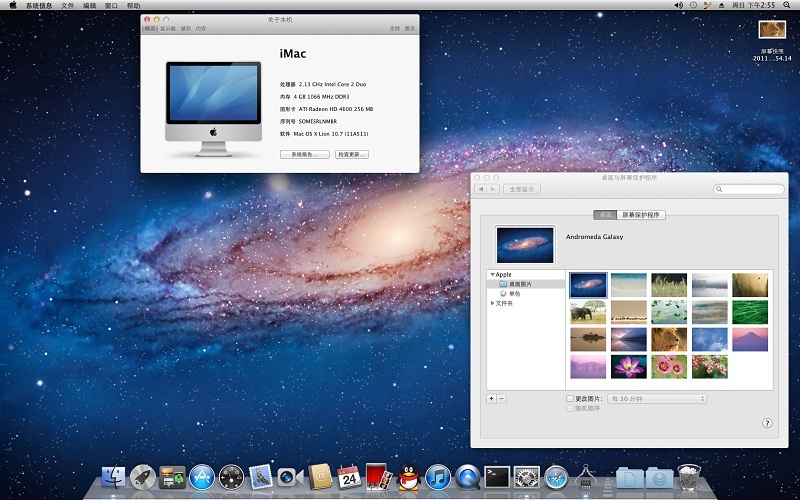
Task: Switch to the 屏幕保护程序 tab
Action: pos(642,214)
